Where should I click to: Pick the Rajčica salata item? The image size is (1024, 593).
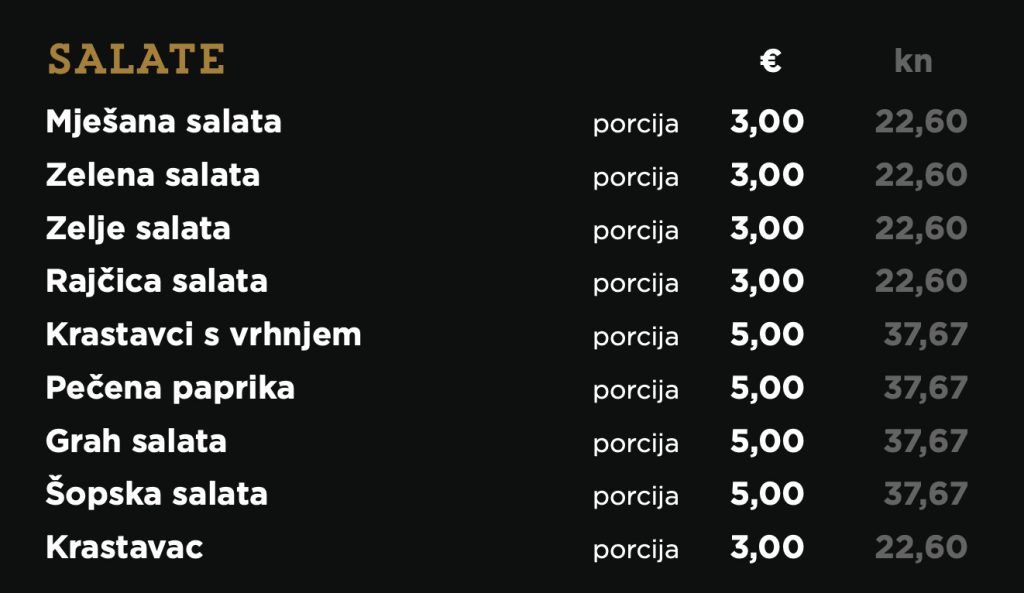tap(157, 281)
